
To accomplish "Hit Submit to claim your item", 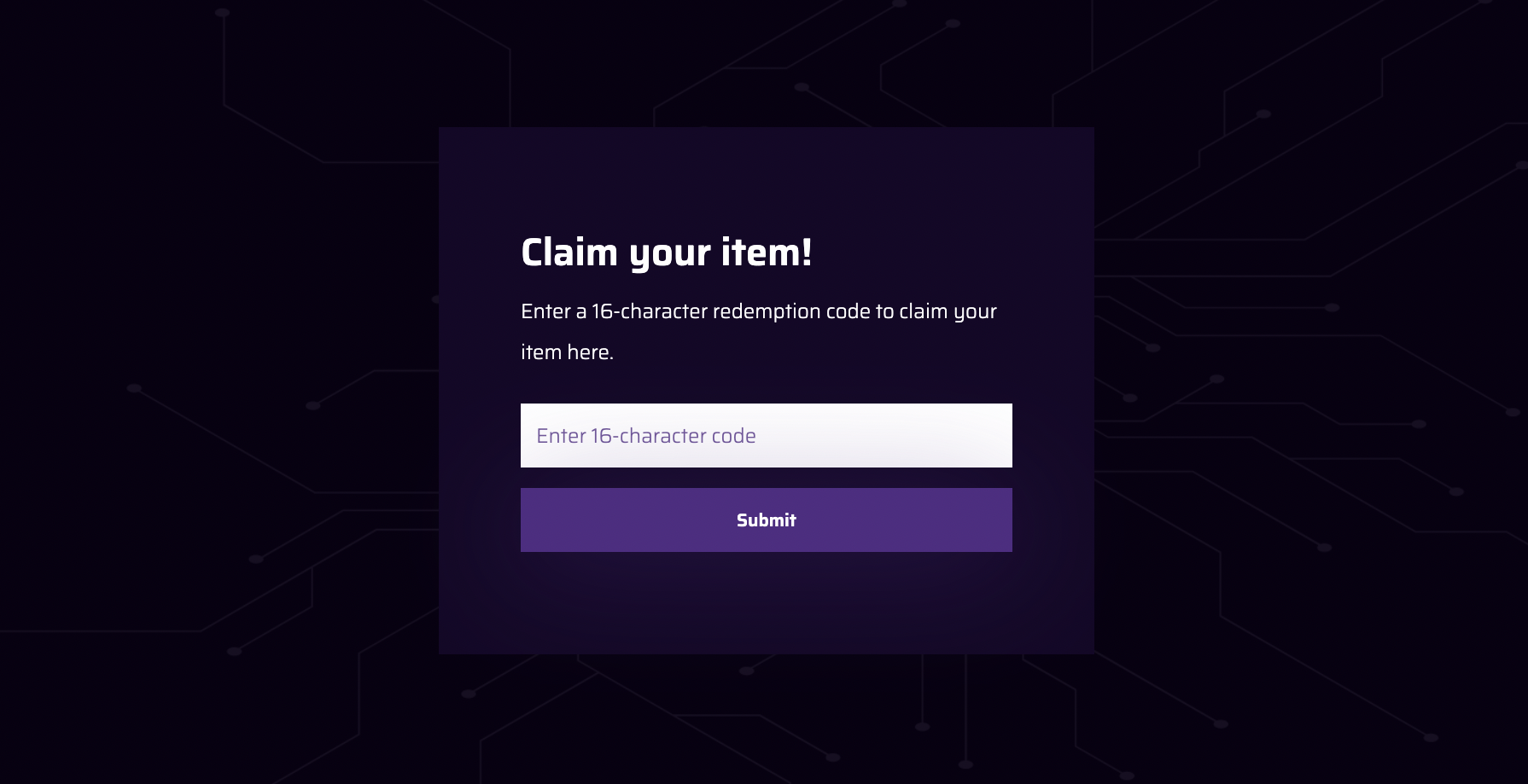I will click(x=766, y=520).
